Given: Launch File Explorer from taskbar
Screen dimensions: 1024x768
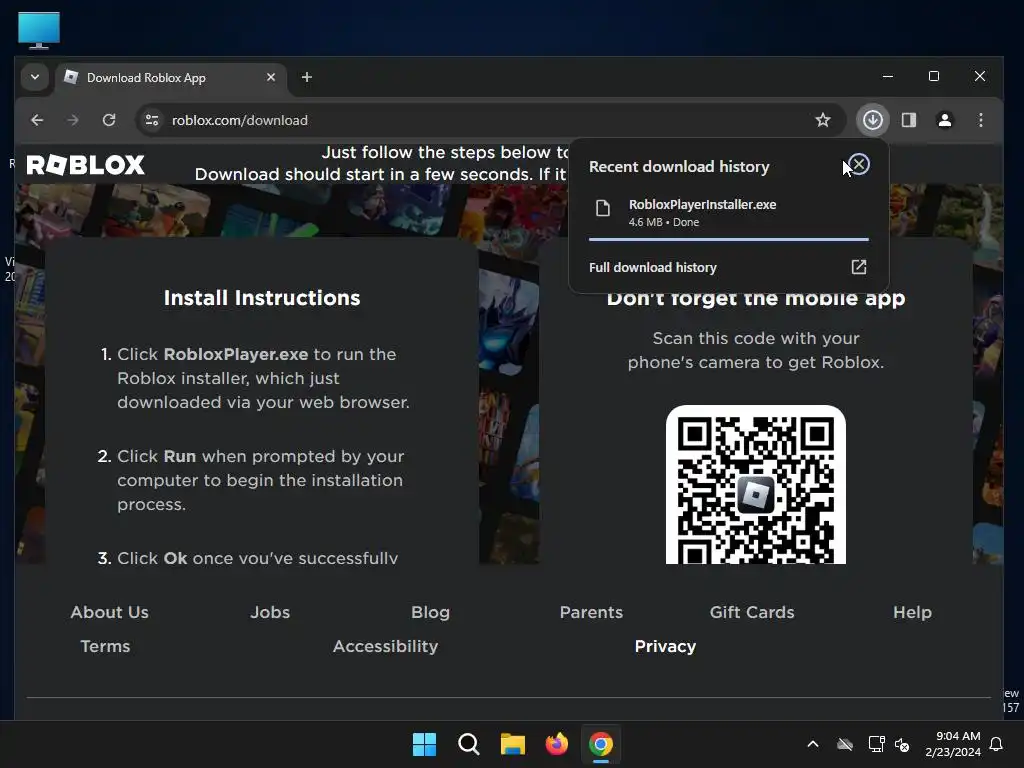Looking at the screenshot, I should point(513,744).
